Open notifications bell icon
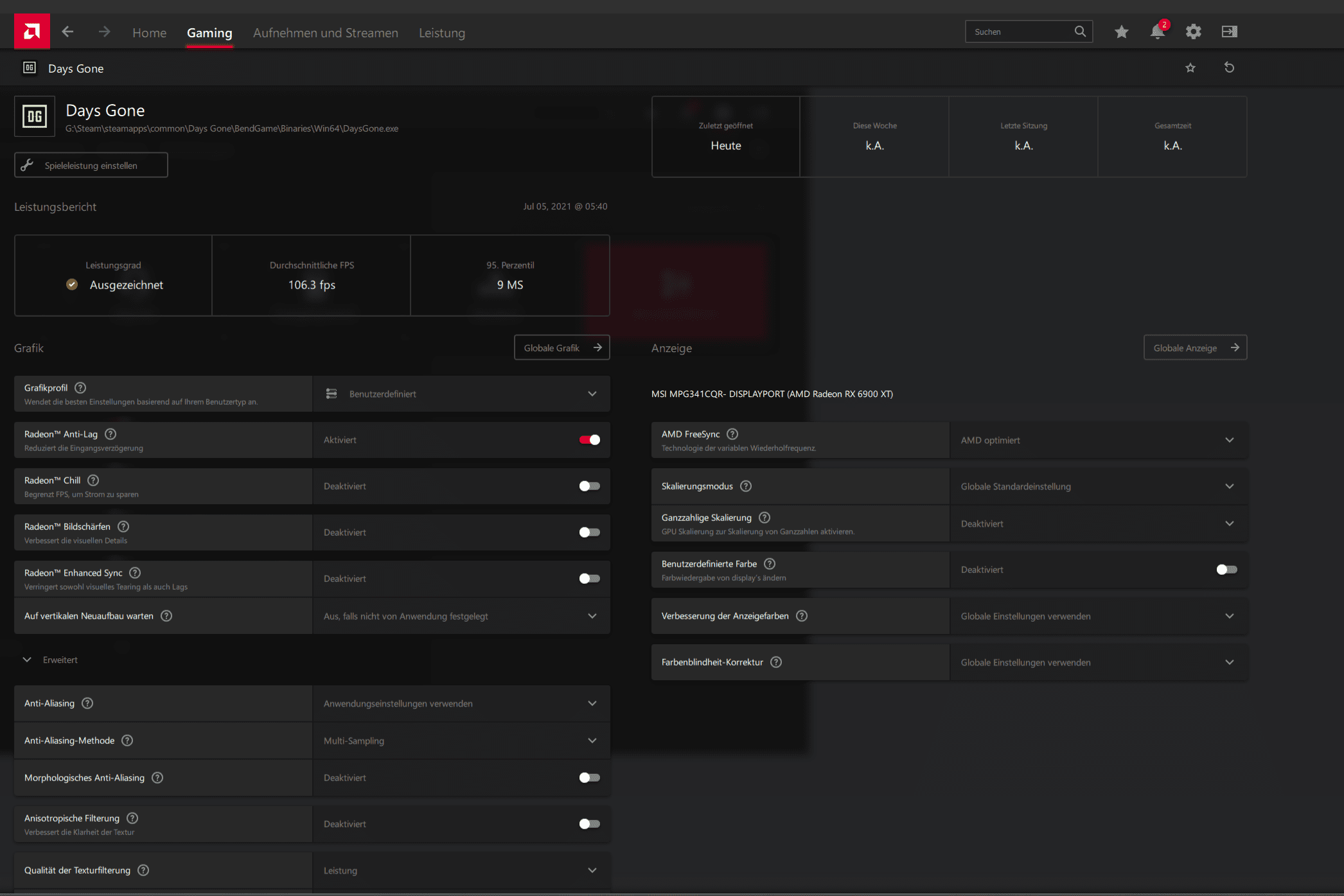 (x=1157, y=31)
